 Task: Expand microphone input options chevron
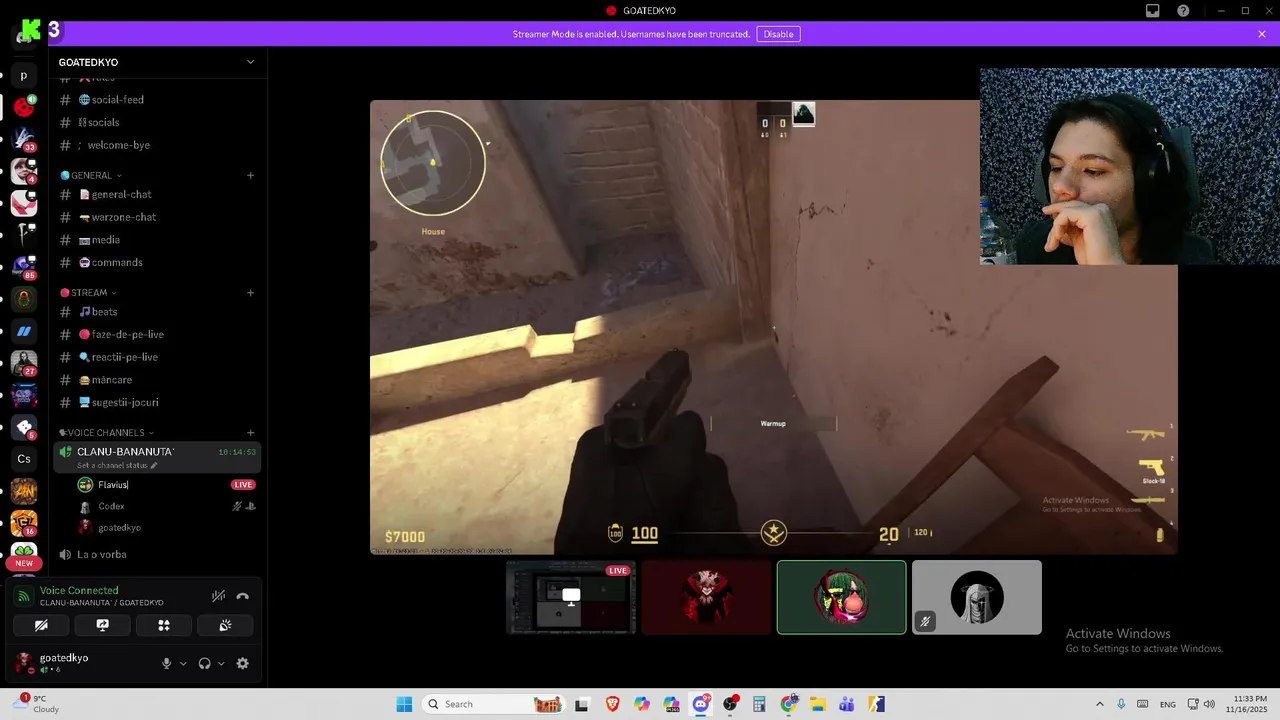[x=183, y=663]
